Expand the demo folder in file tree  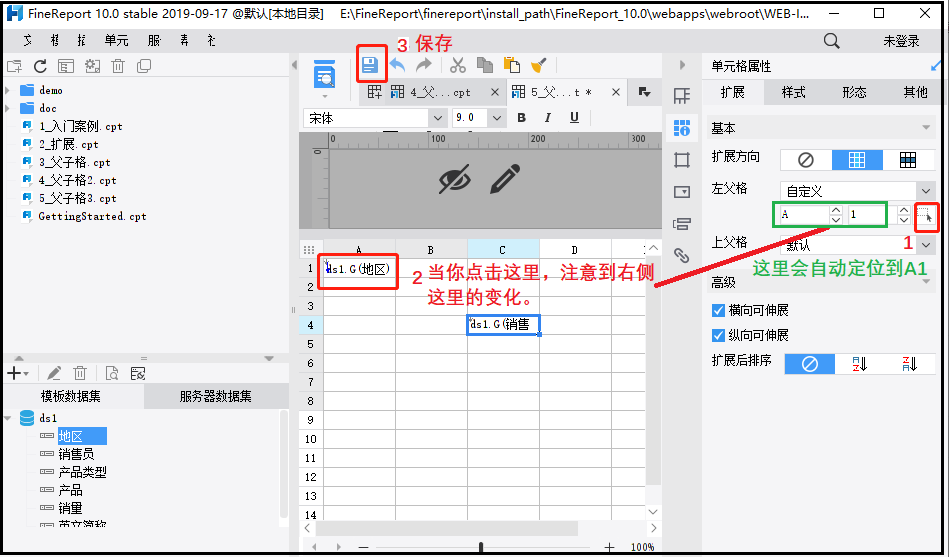(9, 90)
